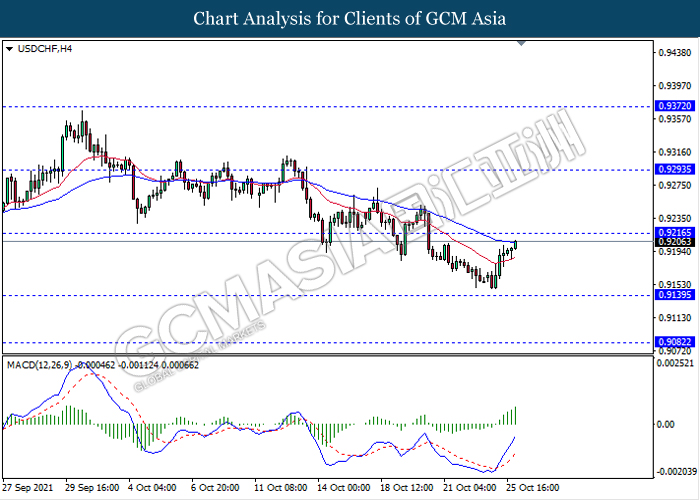The height and width of the screenshot is (500, 700).
Task: Click the 29 Sep 16:00 time label
Action: pyautogui.click(x=92, y=488)
